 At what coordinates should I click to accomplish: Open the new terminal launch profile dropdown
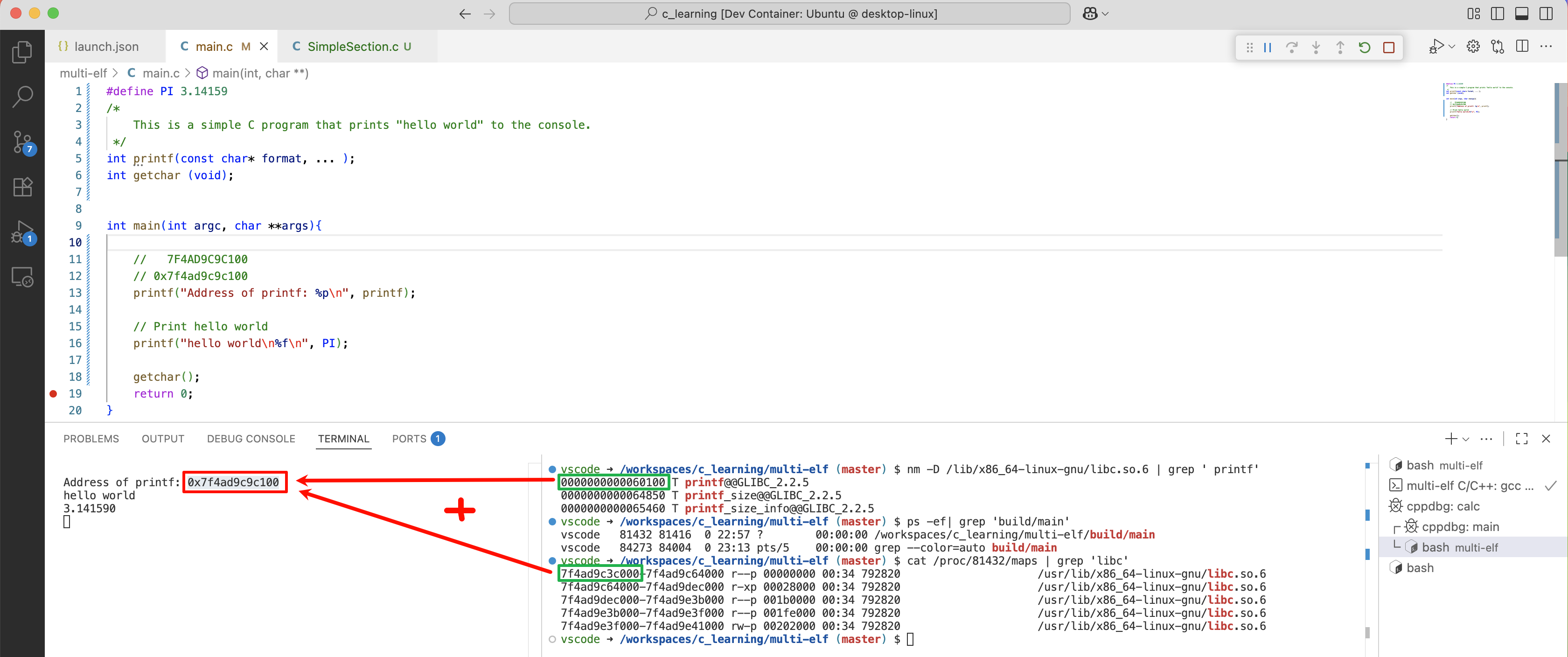(x=1466, y=439)
